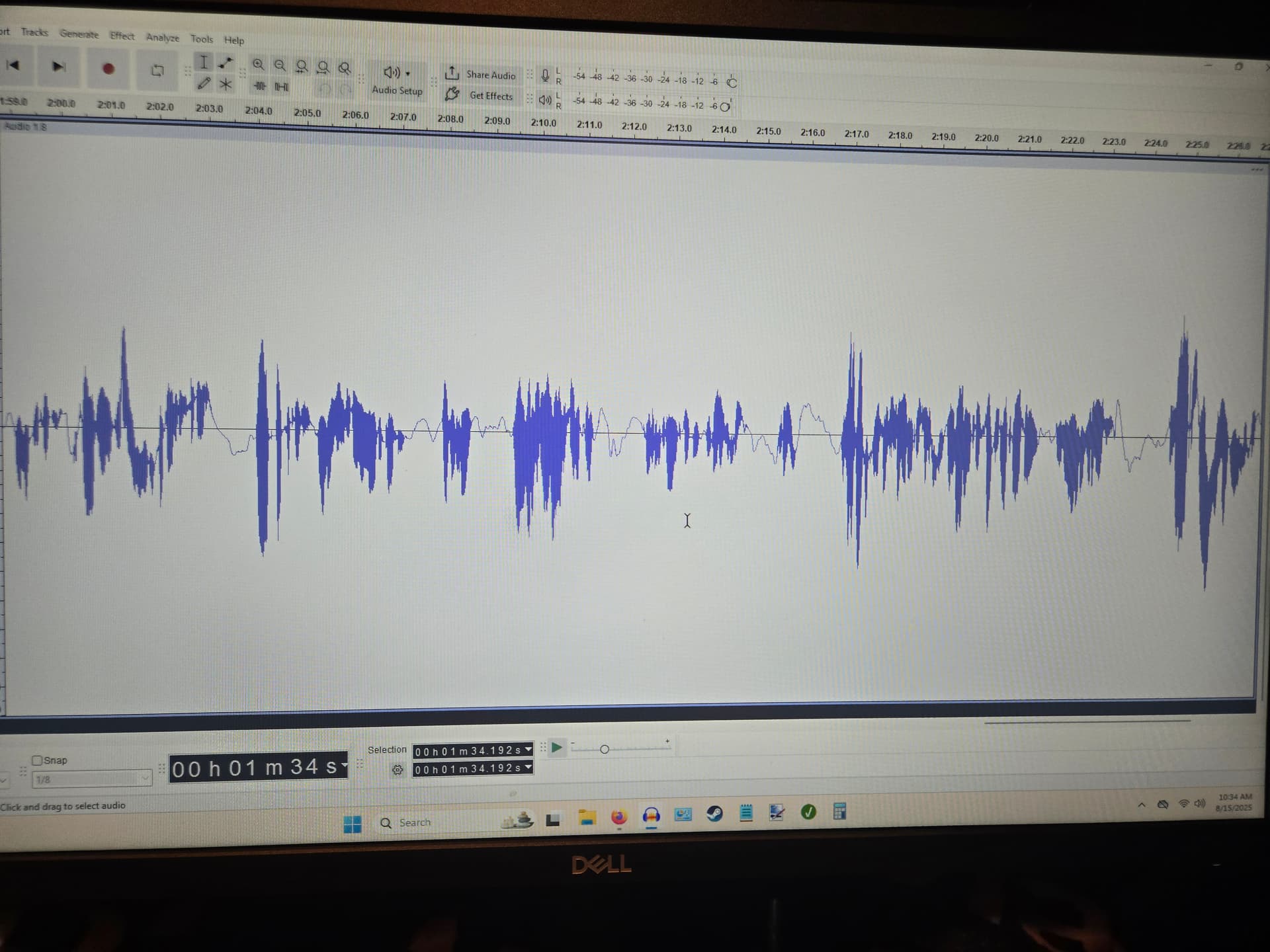Select the Multi-tool asterisk icon

tap(226, 84)
